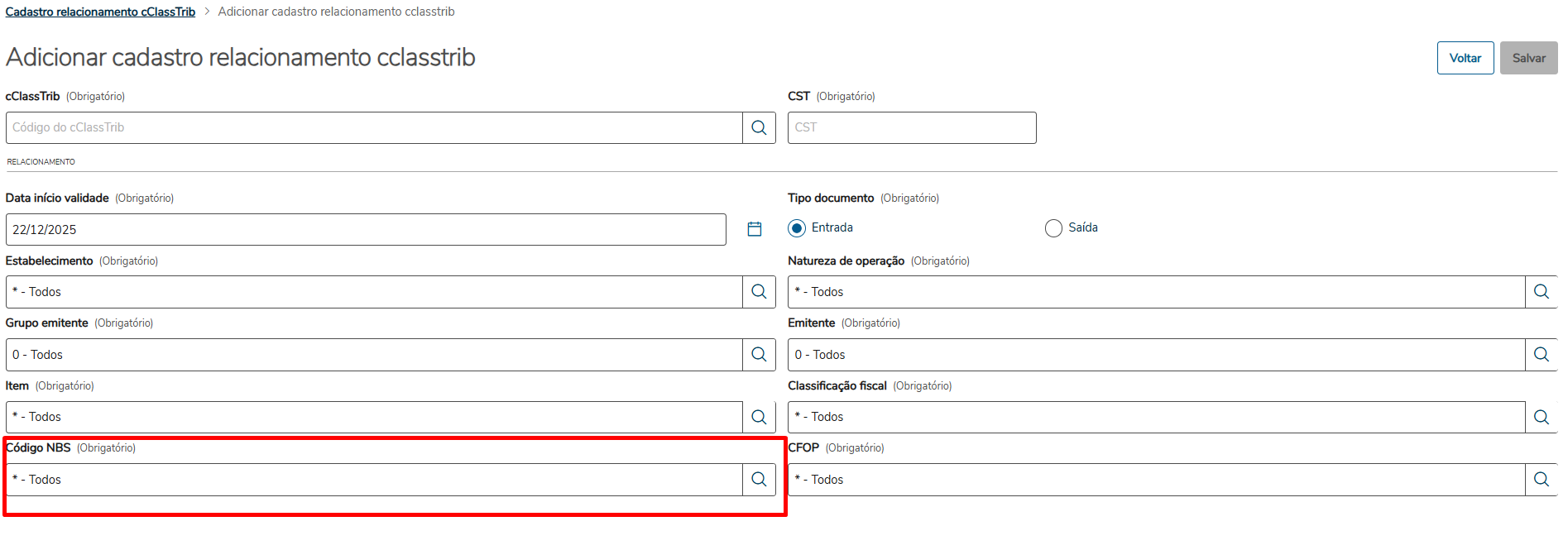Screen dimensions: 1568x550
Task: Open the Emitente search icon
Action: [1541, 355]
